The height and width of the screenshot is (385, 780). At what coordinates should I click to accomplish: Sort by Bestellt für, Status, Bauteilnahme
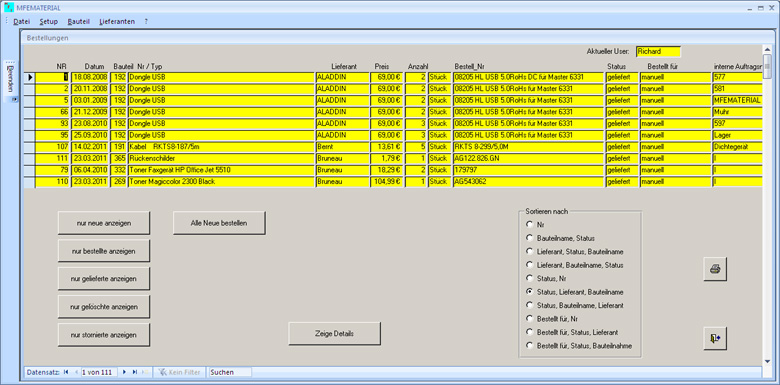click(x=529, y=345)
